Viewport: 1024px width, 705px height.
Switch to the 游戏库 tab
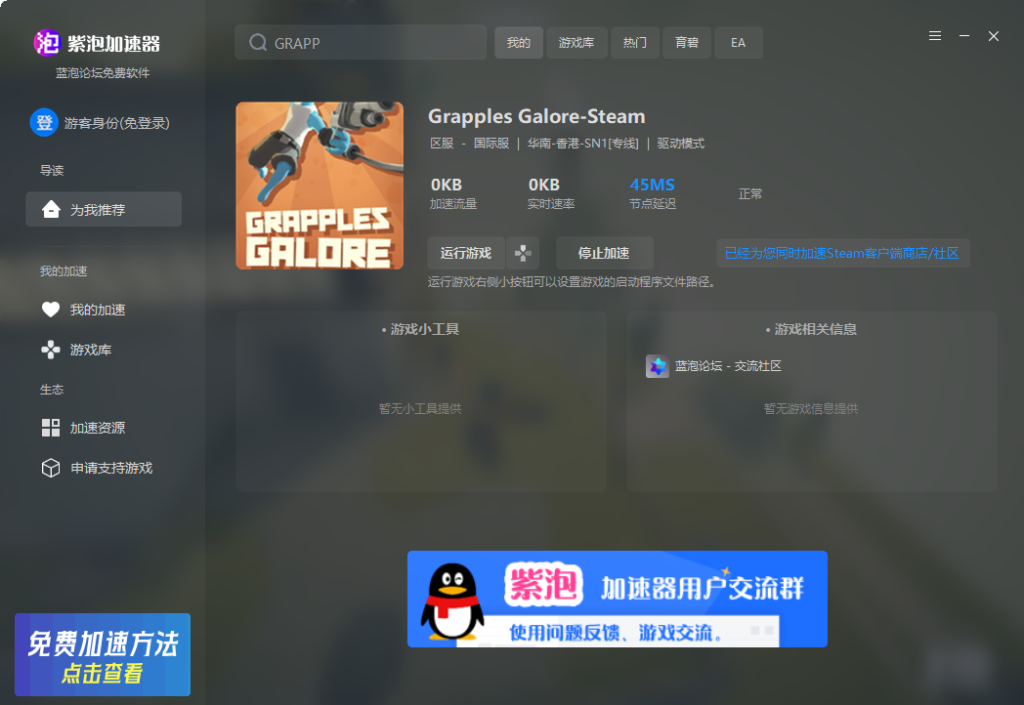click(577, 42)
